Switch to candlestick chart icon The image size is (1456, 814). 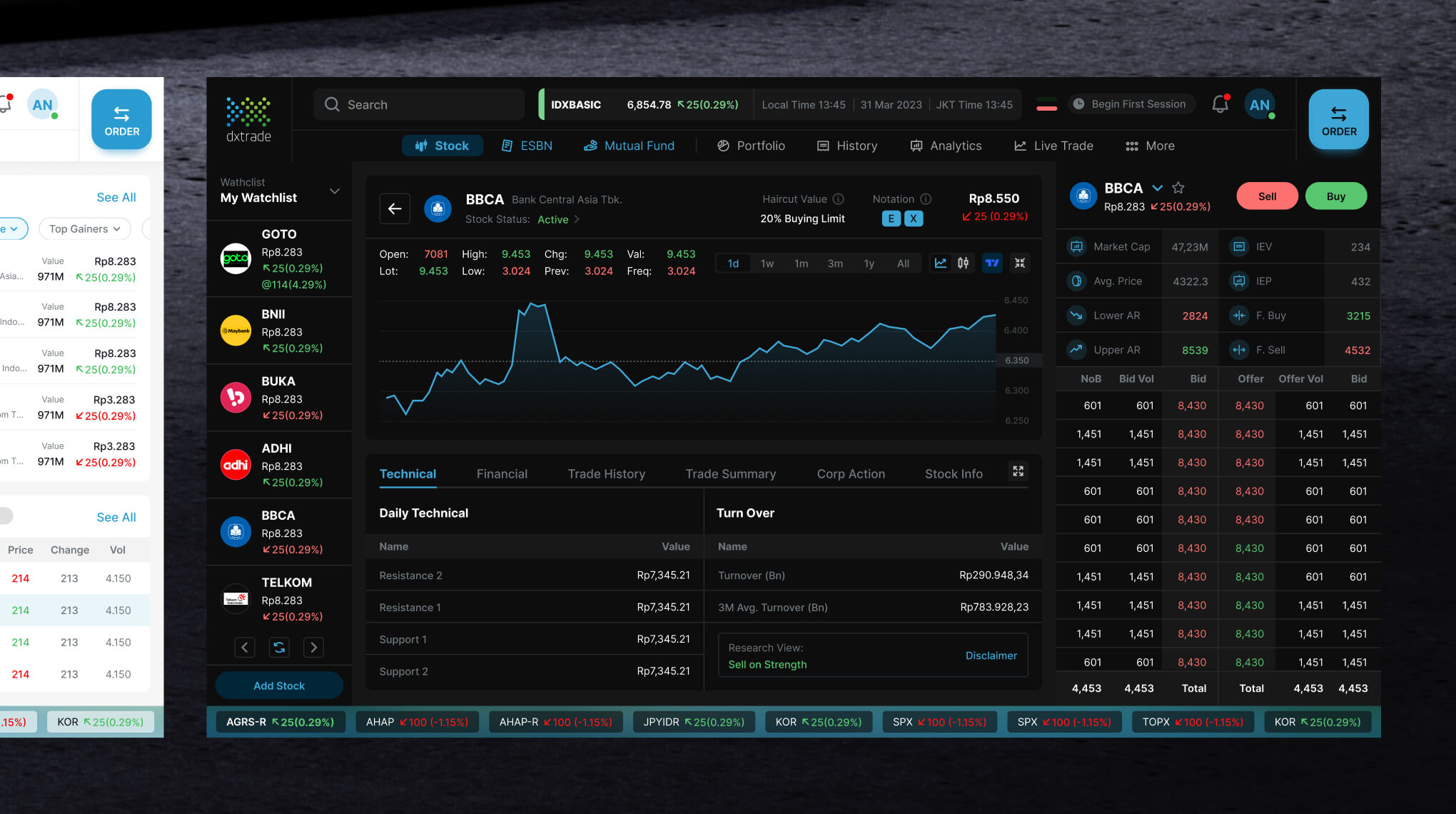(x=963, y=263)
